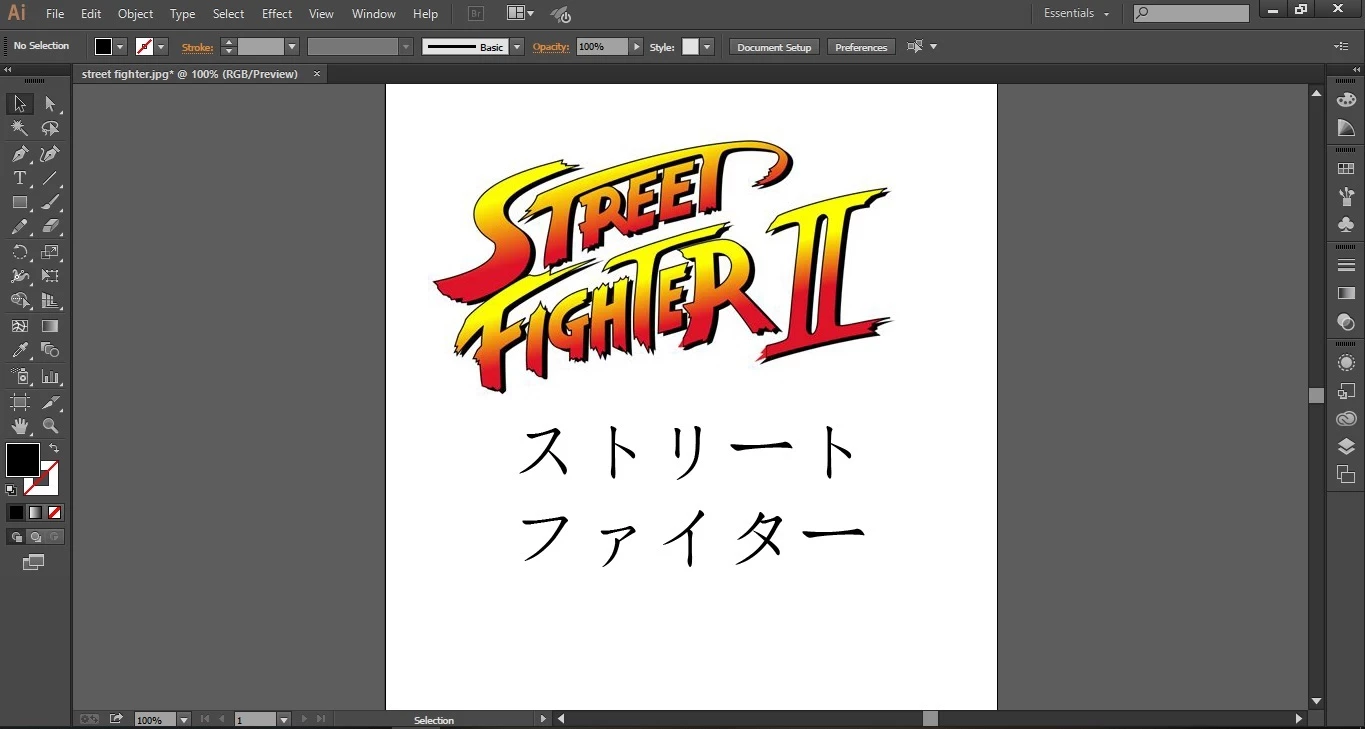Set paint mode to Color
Screen dimensions: 1365x729
tap(16, 513)
